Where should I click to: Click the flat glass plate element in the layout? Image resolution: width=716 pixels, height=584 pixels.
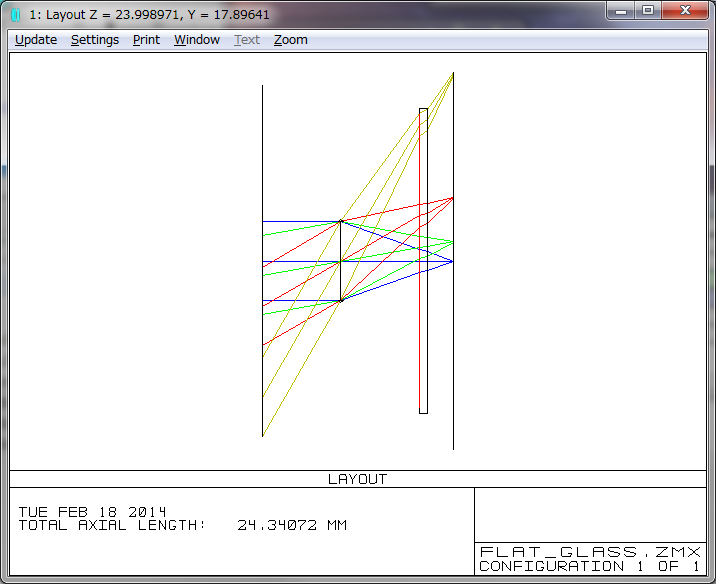424,261
